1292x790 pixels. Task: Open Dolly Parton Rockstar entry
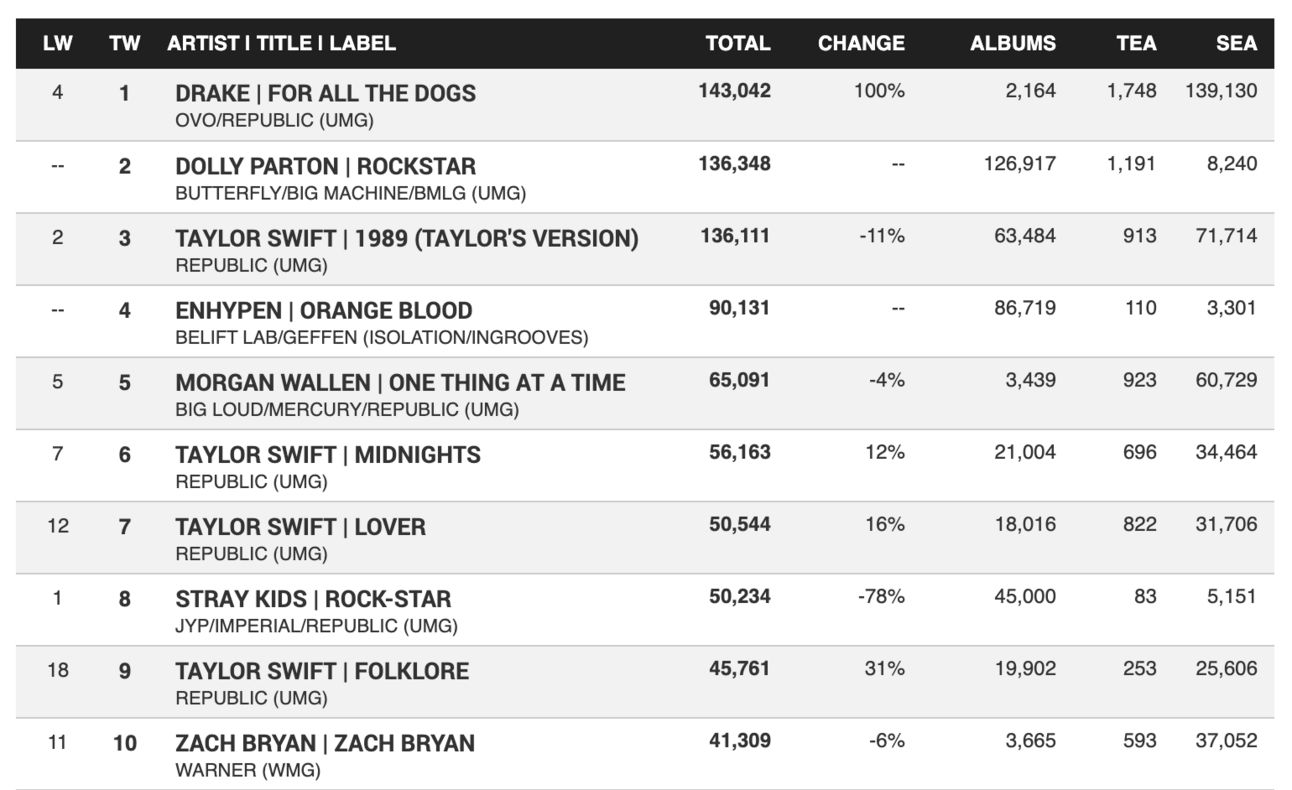click(x=325, y=166)
